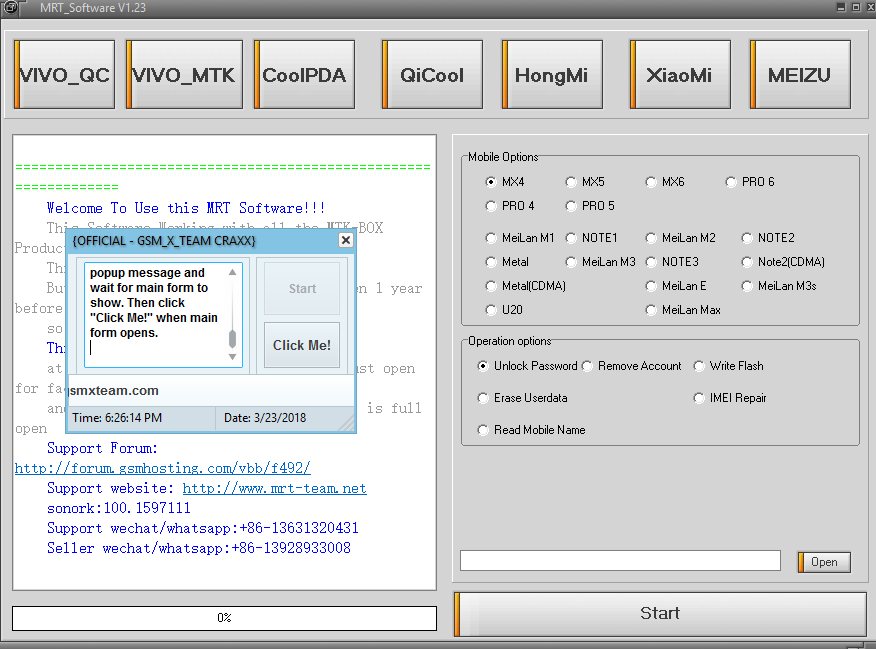Open the VIVO_QC brand tab
This screenshot has height=649, width=876.
64,74
